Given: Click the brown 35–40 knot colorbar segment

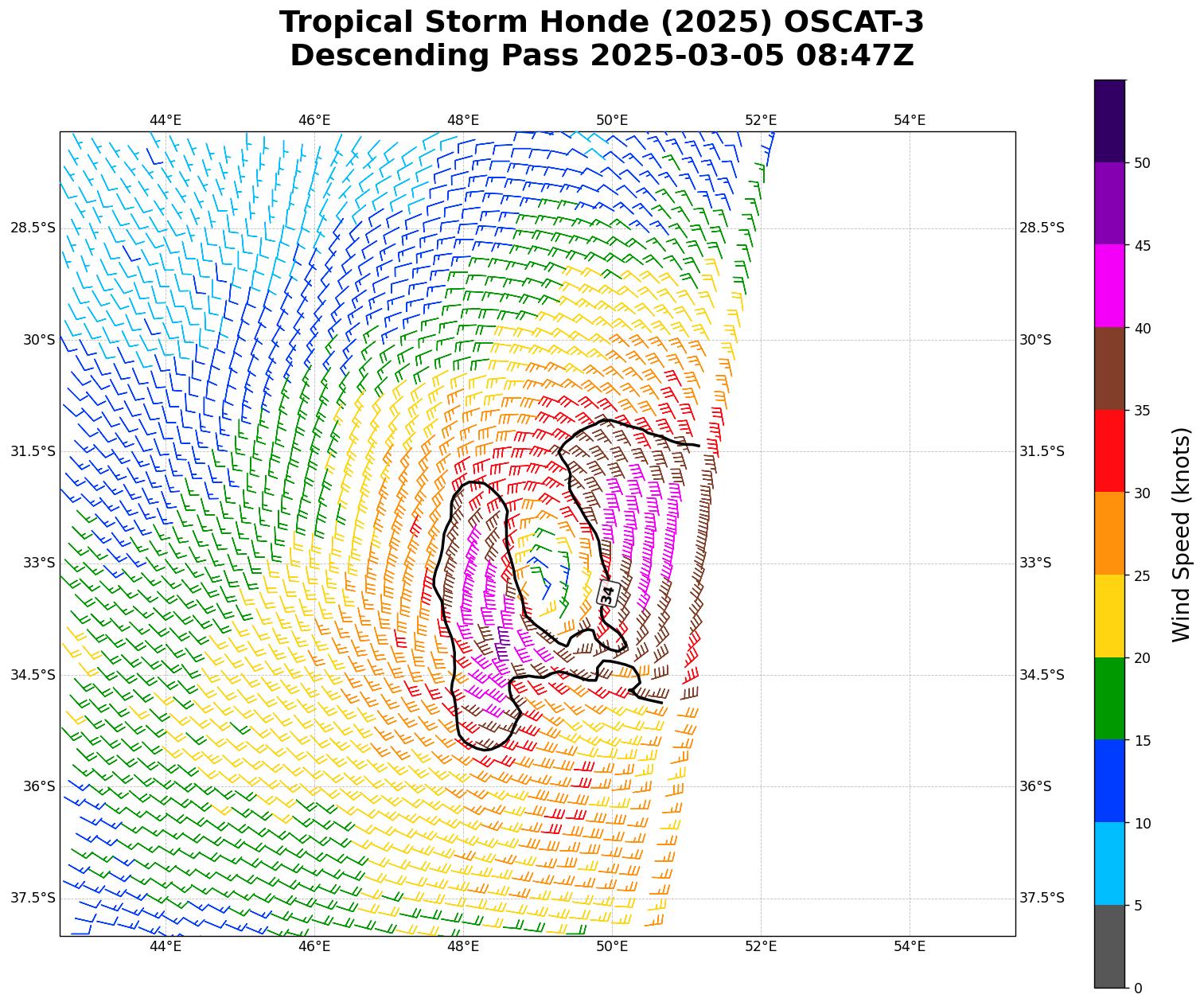Looking at the screenshot, I should (1109, 368).
